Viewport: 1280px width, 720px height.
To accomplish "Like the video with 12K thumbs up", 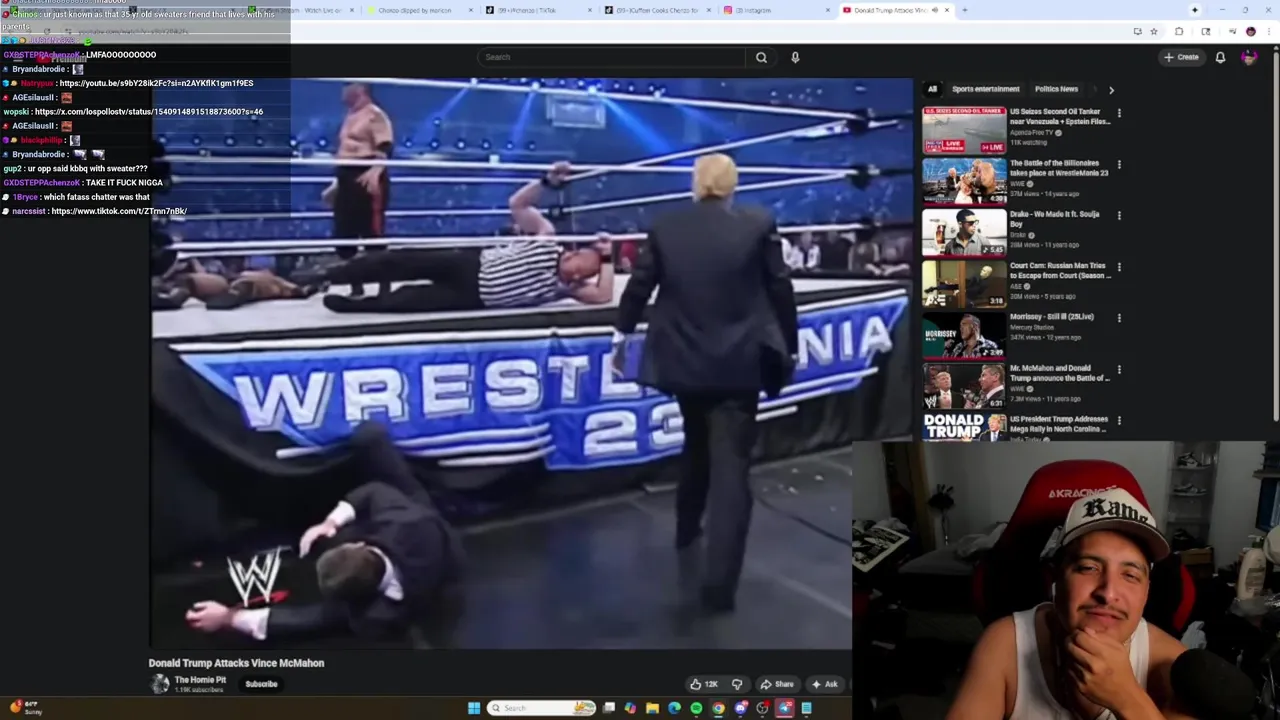I will 704,684.
